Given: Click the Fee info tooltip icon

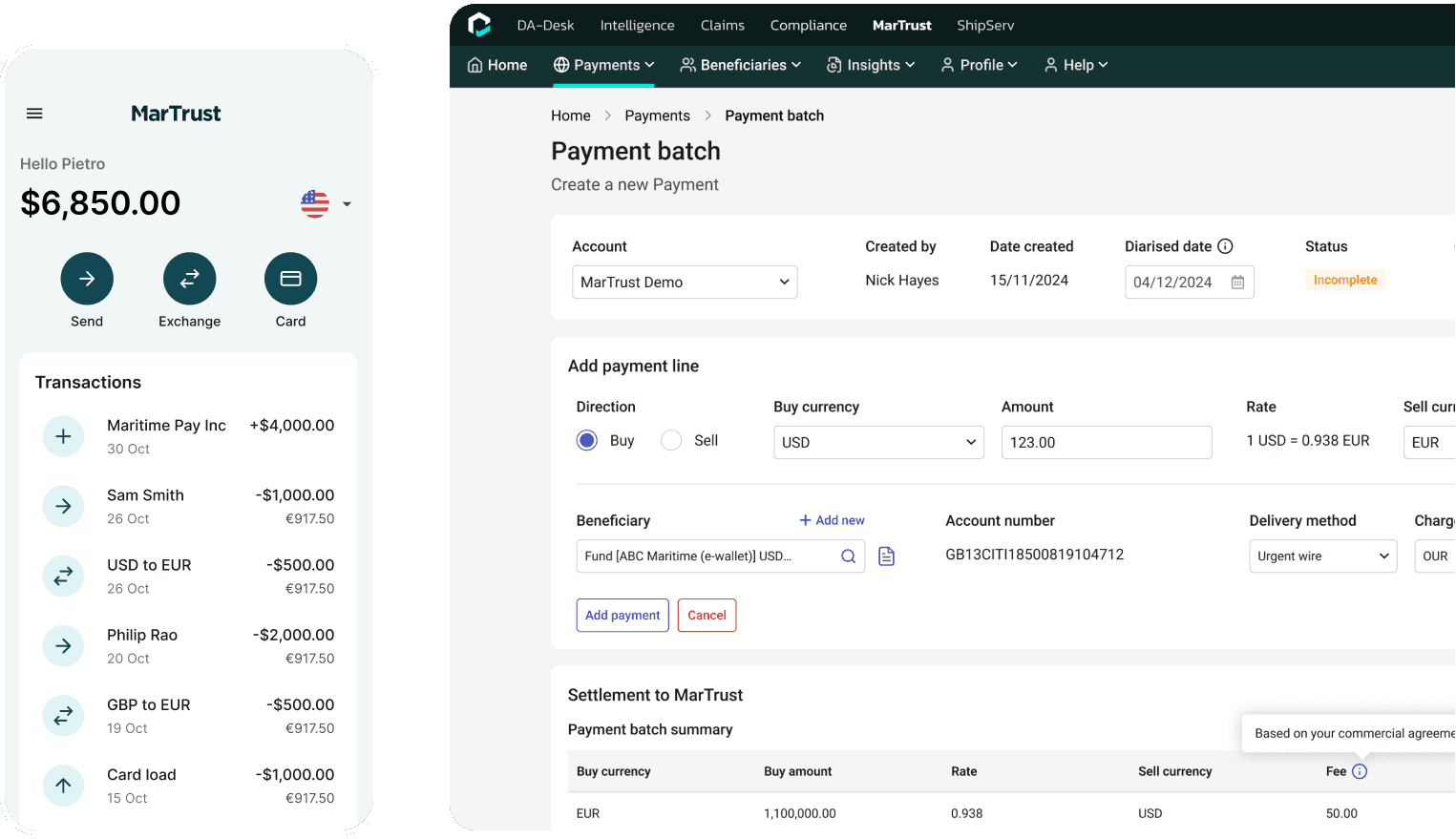Looking at the screenshot, I should (1360, 770).
